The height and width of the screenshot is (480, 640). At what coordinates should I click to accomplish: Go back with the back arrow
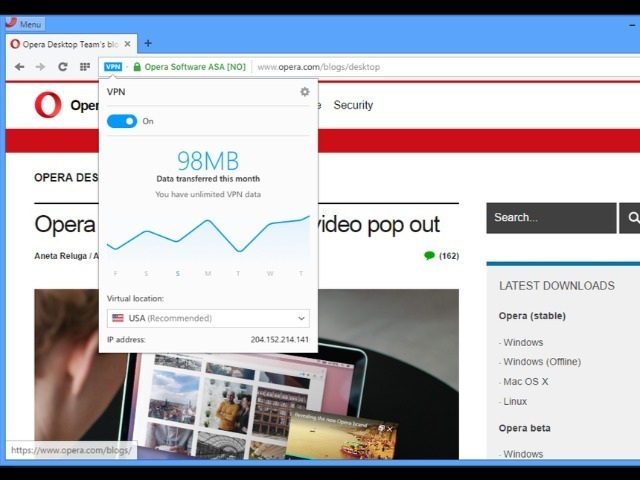click(x=19, y=67)
